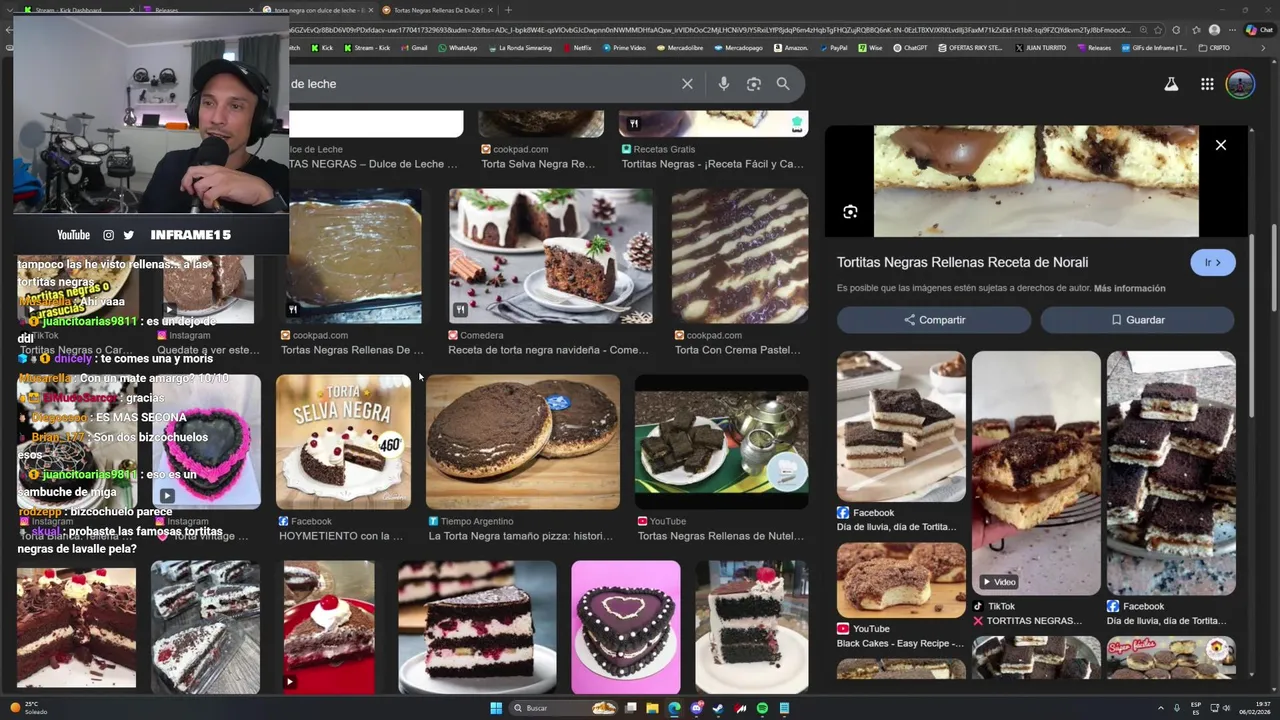
Task: Open Instagram icon on stream overlay
Action: (x=108, y=235)
